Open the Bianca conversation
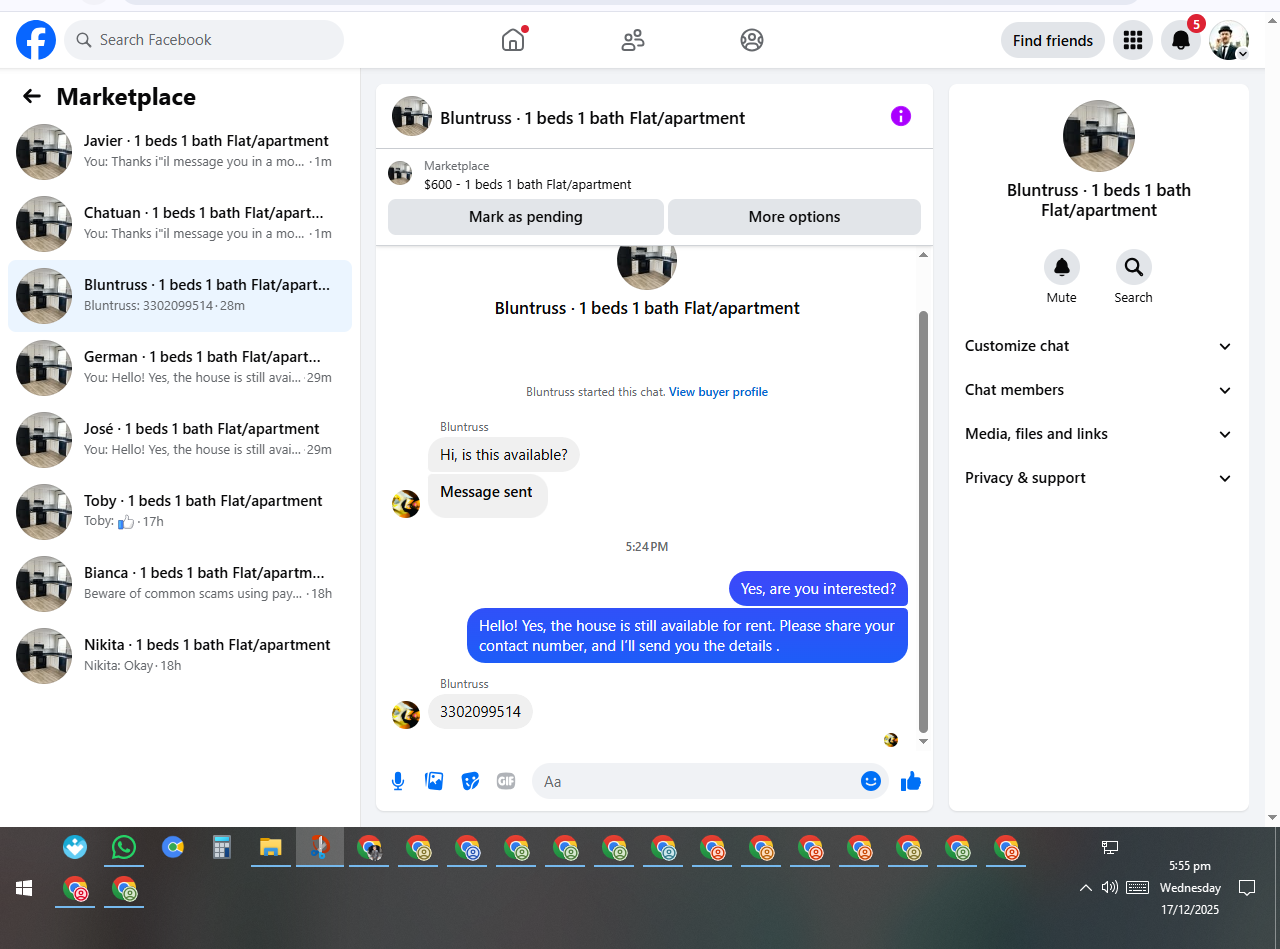 tap(180, 584)
